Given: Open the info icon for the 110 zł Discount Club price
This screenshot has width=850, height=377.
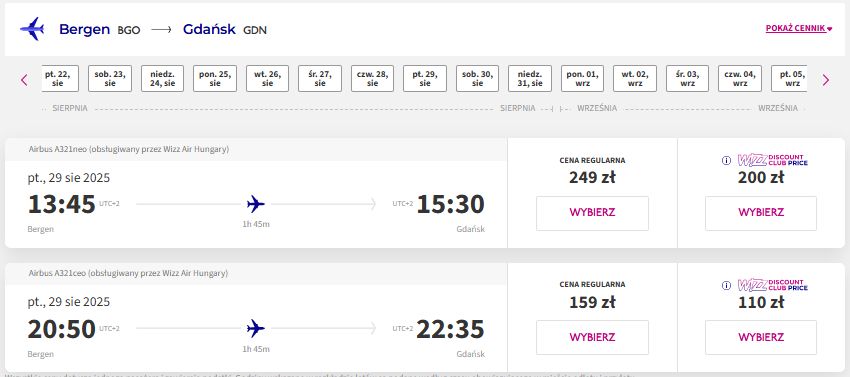Looking at the screenshot, I should coord(726,285).
